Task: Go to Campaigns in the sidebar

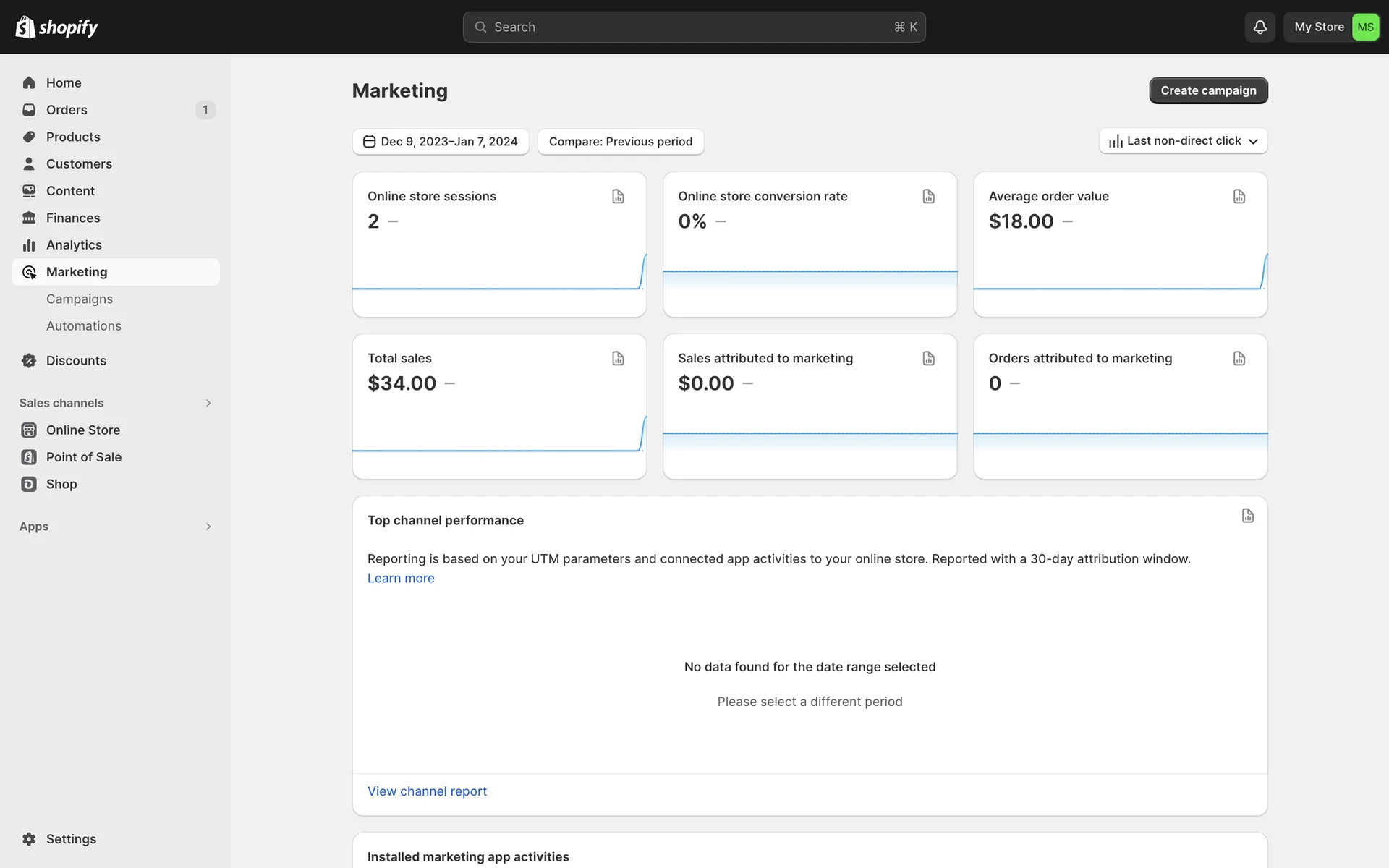Action: click(80, 299)
